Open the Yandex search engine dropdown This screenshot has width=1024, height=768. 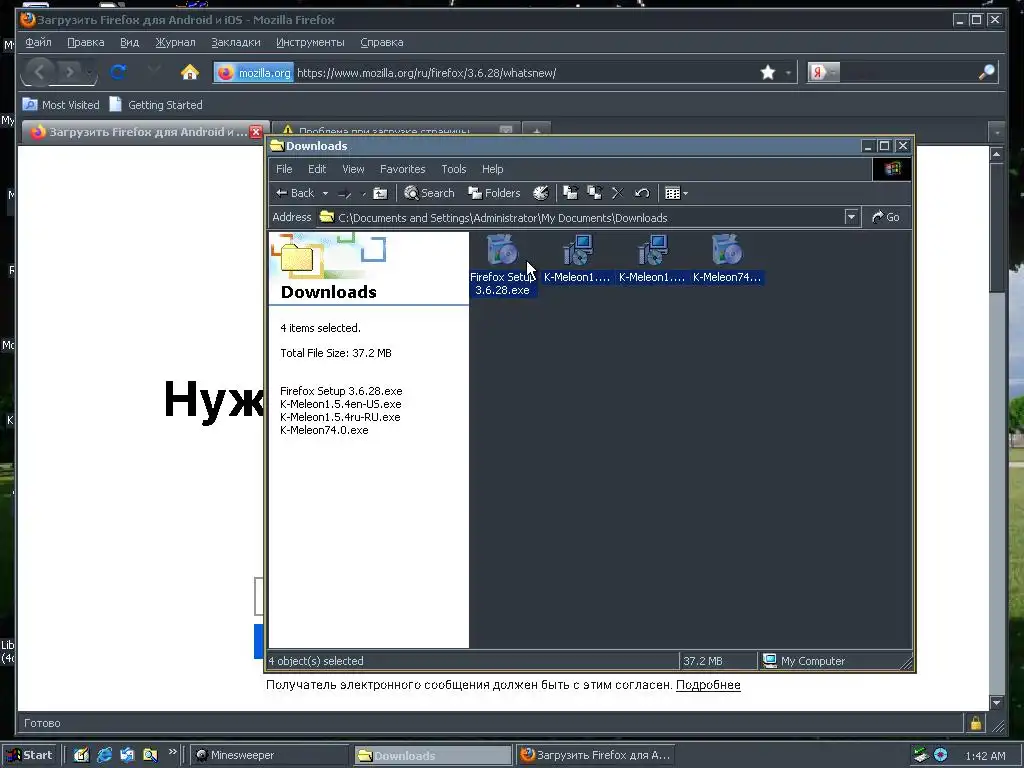pyautogui.click(x=823, y=72)
